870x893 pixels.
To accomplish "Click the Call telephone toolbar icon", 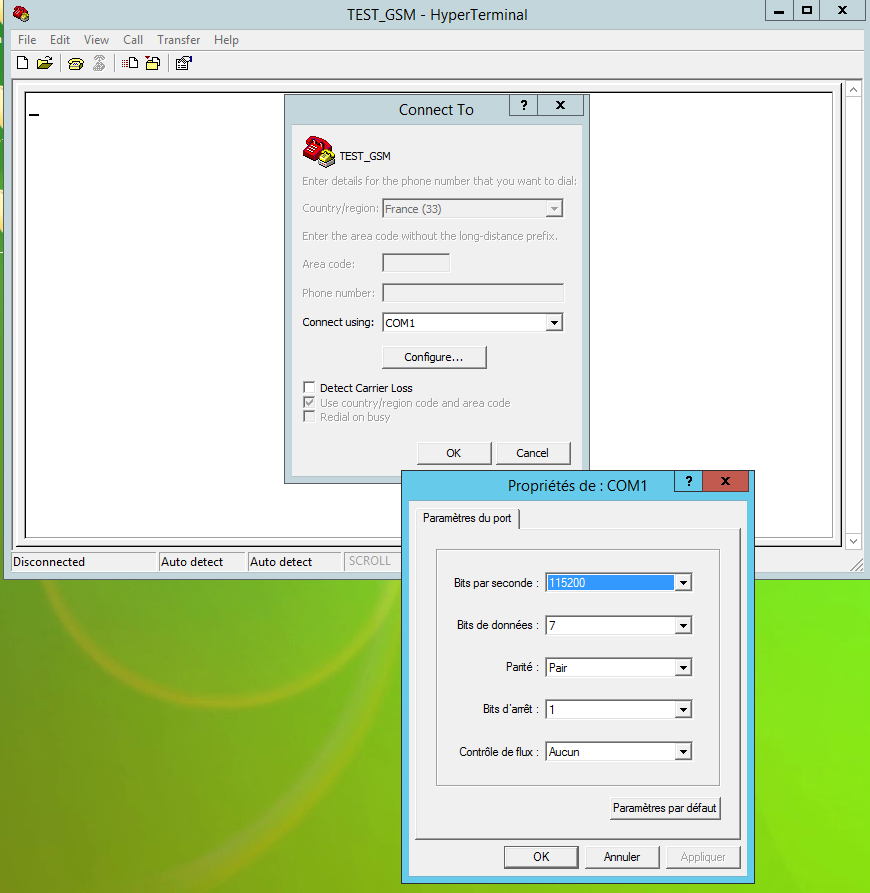I will [x=75, y=63].
